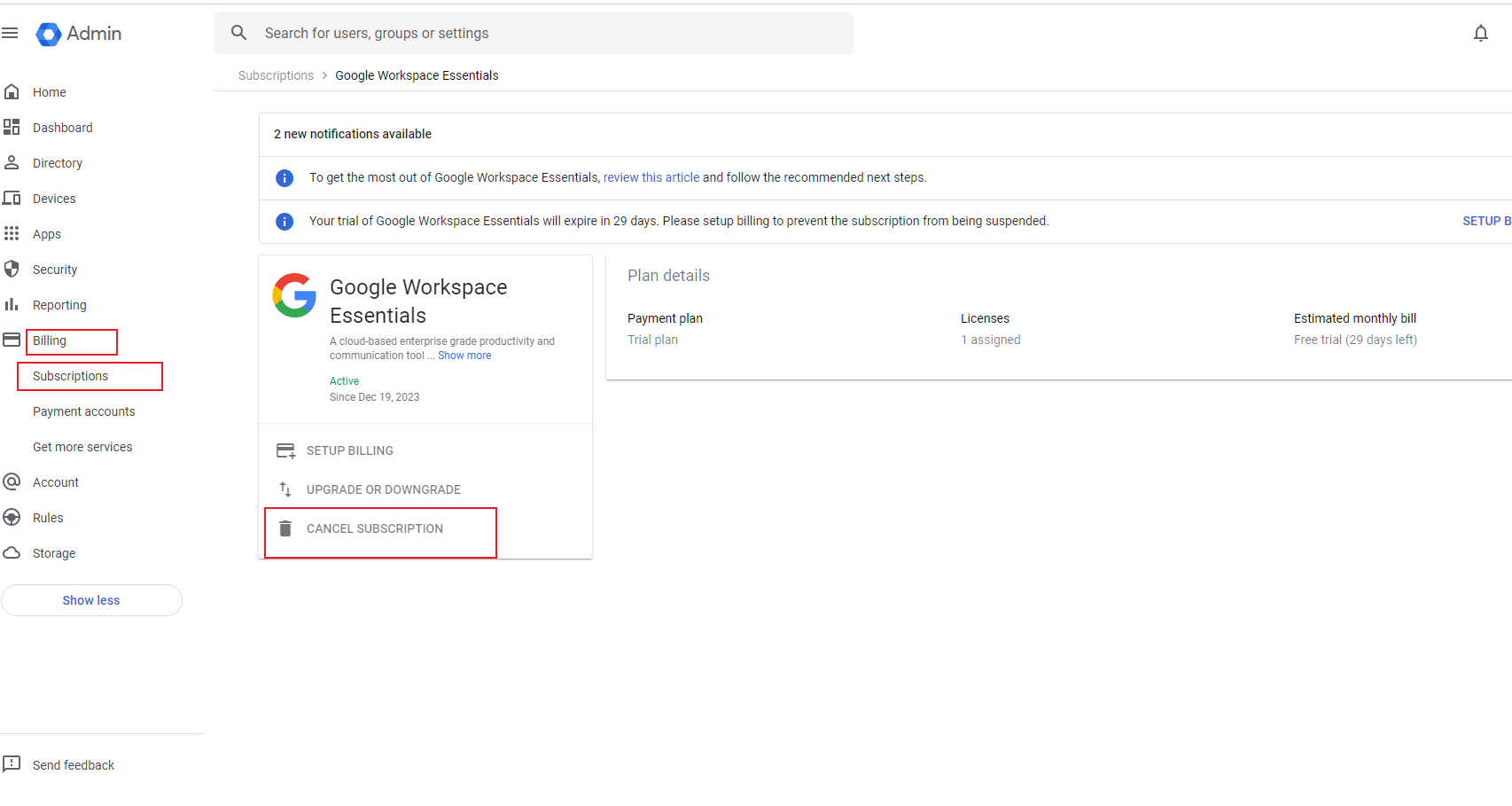This screenshot has height=806, width=1512.
Task: Open Home in the sidebar
Action: [x=50, y=92]
